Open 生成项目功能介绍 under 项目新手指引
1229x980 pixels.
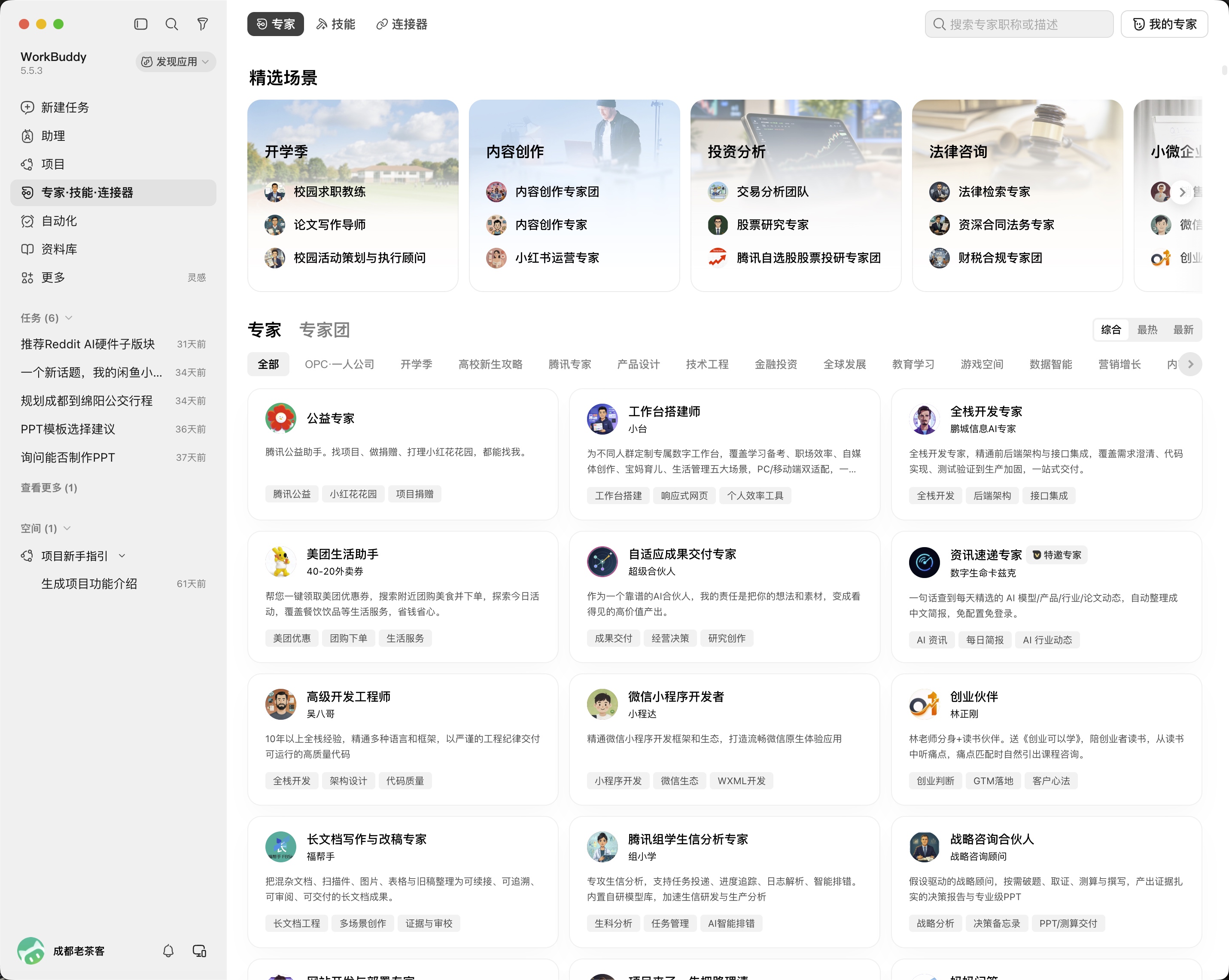coord(113,584)
